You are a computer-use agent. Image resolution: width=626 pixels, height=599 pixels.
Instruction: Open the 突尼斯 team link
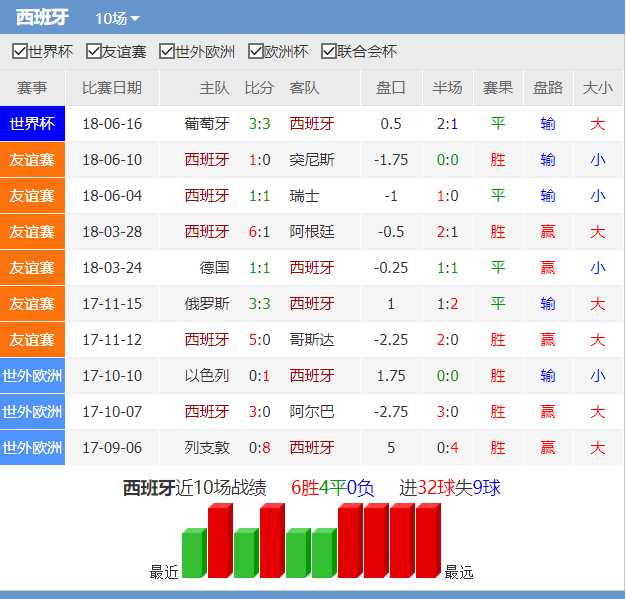[x=312, y=160]
